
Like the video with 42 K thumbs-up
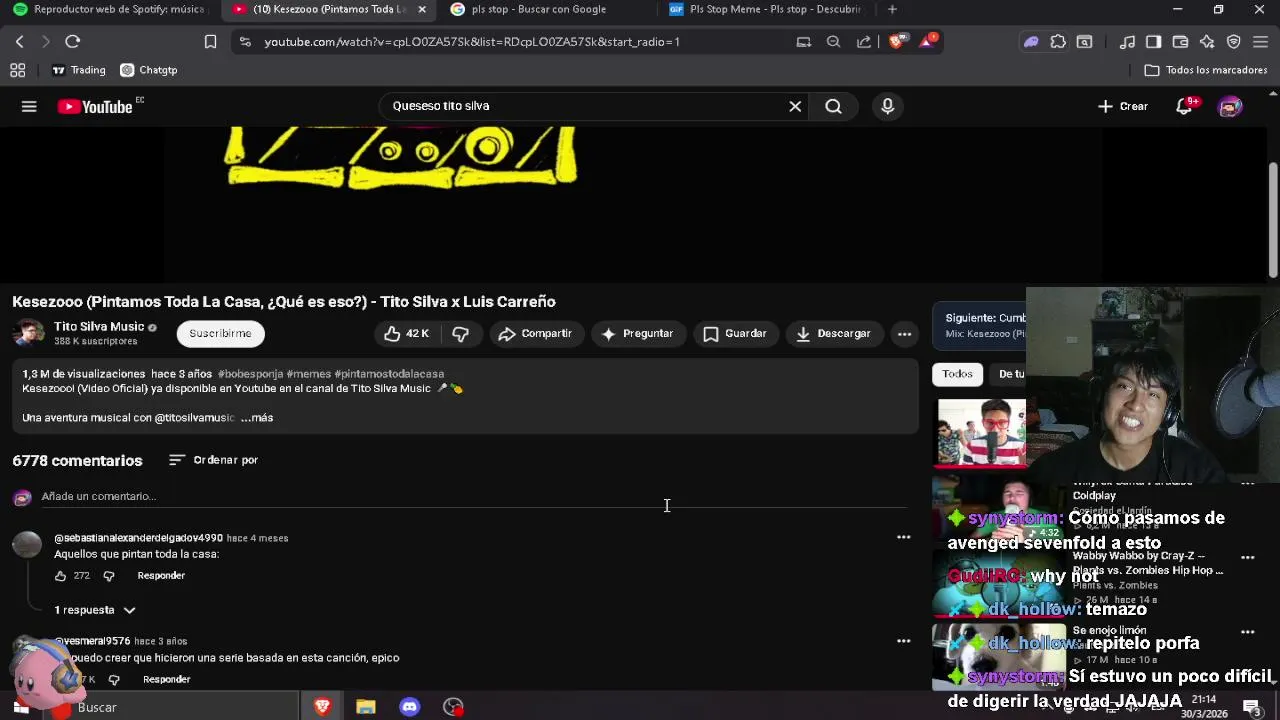407,333
